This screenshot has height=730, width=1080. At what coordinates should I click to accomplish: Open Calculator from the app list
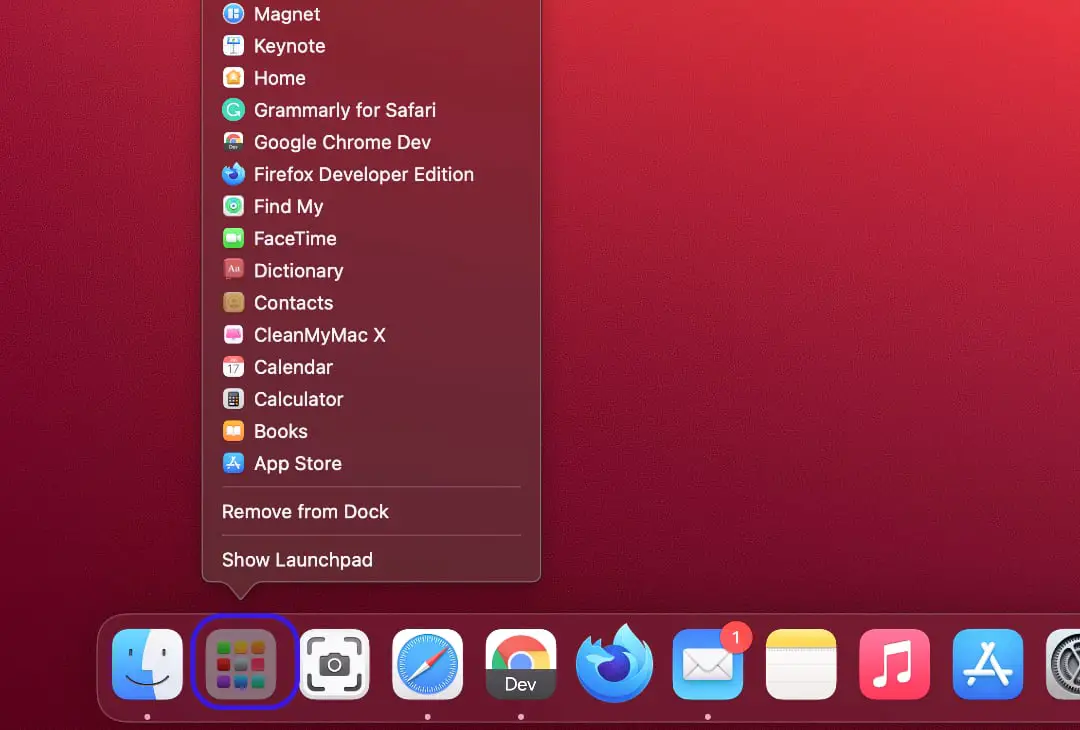pyautogui.click(x=298, y=399)
